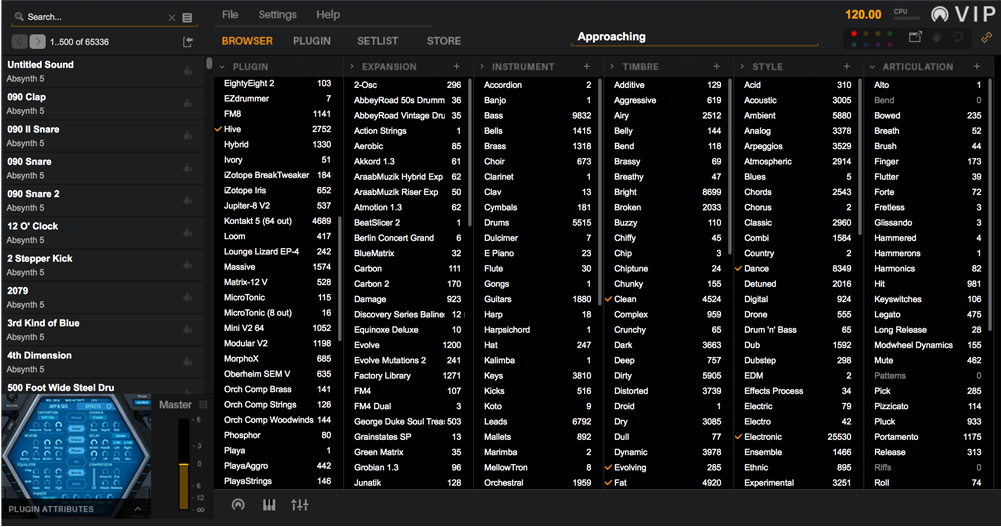Click the thumbs-up icon for 090 Clap
The image size is (1001, 527).
(188, 103)
